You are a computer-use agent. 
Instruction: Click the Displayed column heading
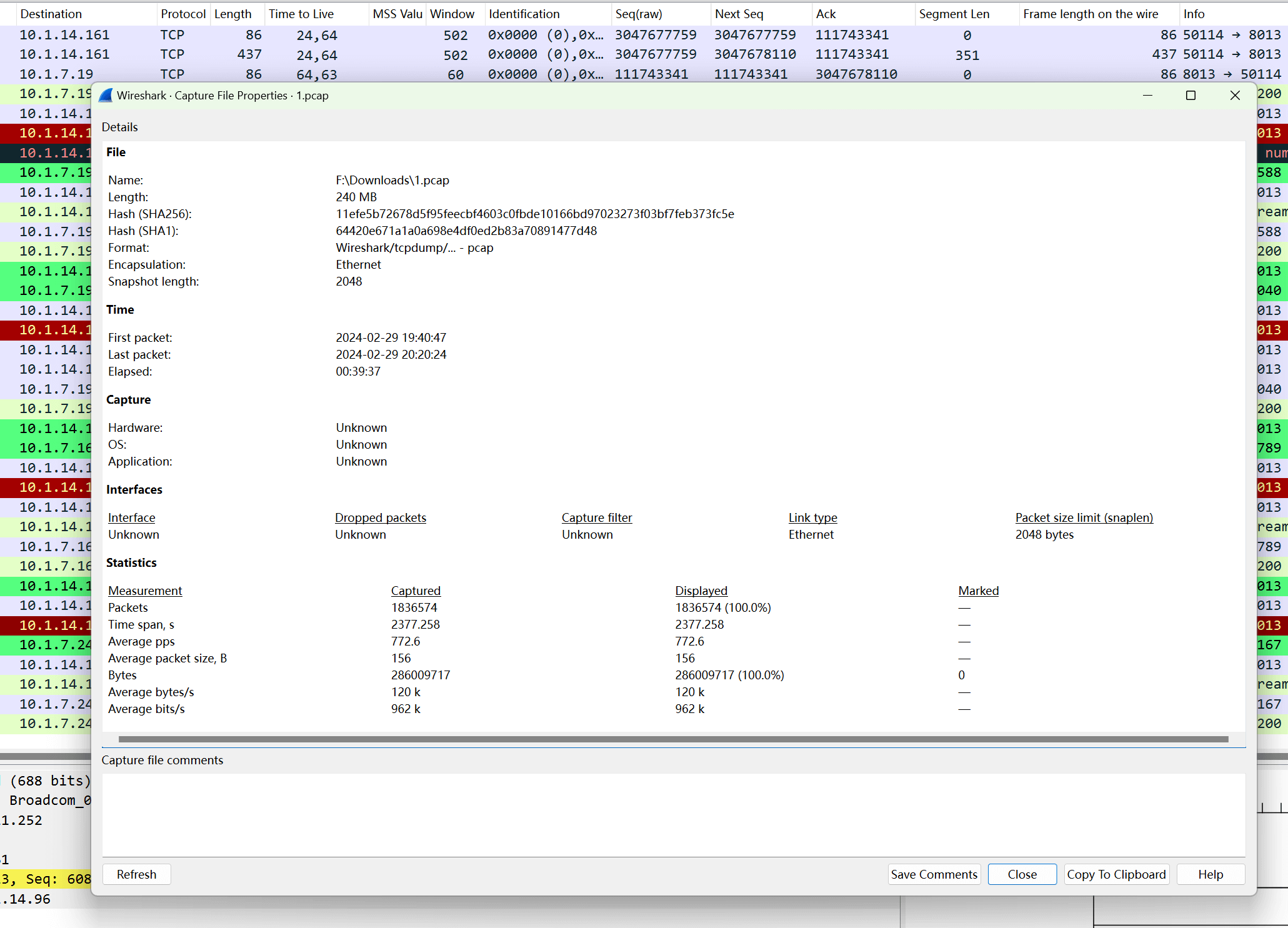[701, 591]
